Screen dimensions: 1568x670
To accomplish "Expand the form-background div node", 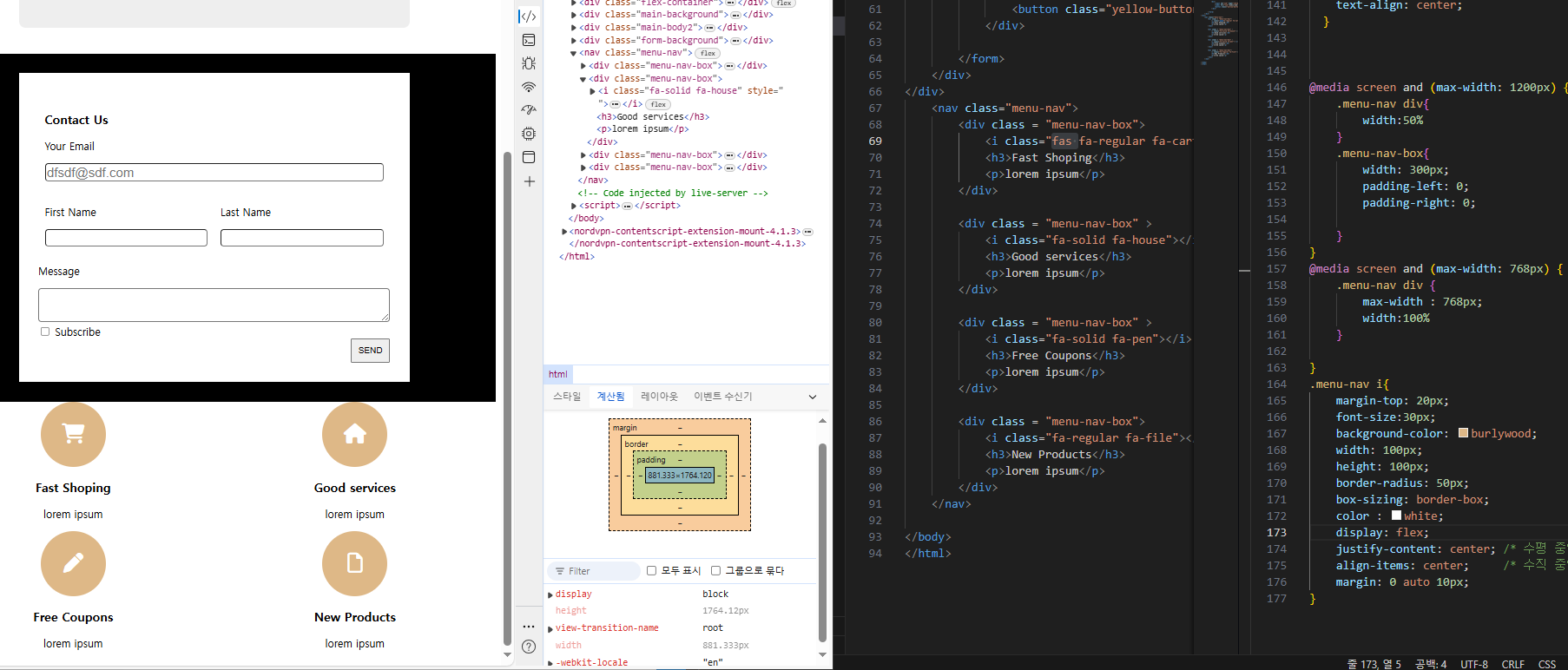I will click(574, 41).
